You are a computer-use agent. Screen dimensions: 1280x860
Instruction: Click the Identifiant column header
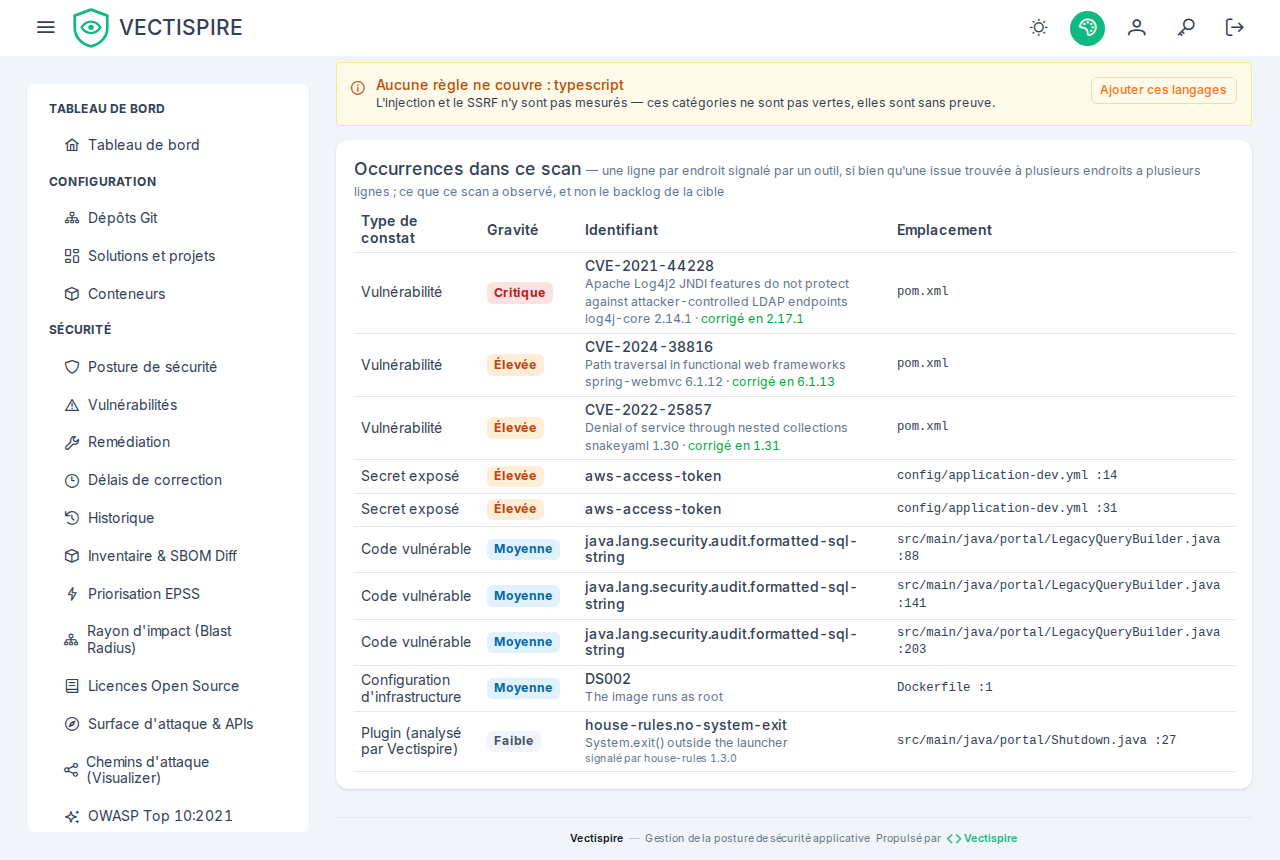click(622, 230)
